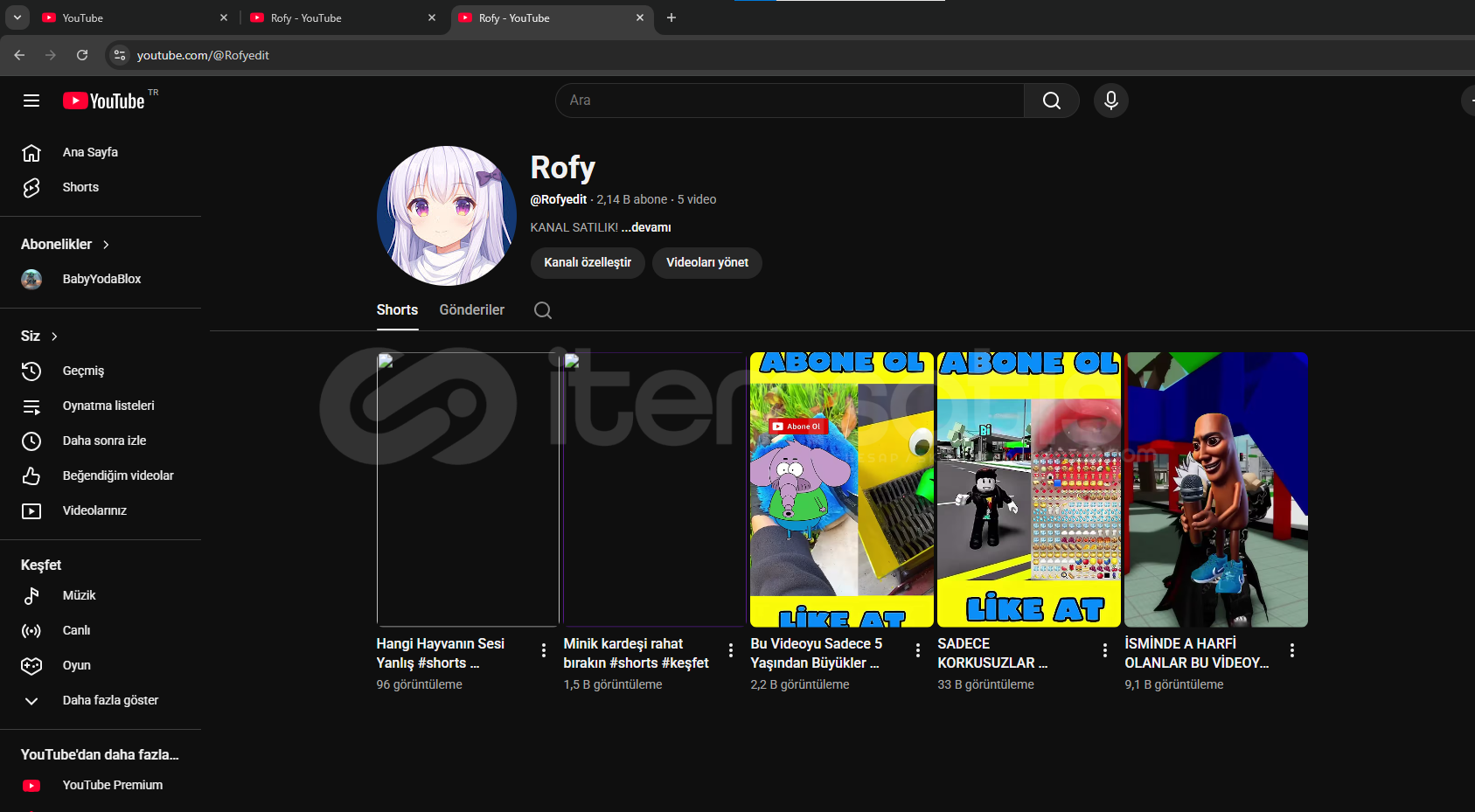Click the search magnifier button
Screen dimensions: 1475x812
1051,101
